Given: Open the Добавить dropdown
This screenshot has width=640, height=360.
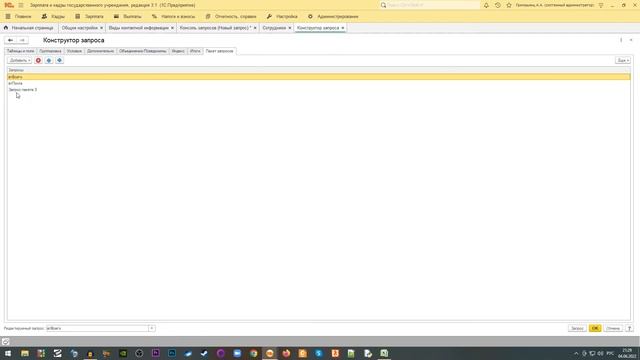Looking at the screenshot, I should coord(20,60).
